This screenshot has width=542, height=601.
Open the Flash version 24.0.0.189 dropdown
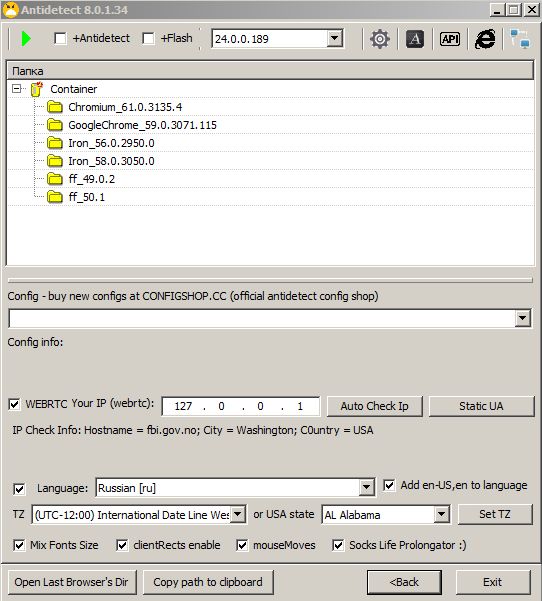(335, 38)
